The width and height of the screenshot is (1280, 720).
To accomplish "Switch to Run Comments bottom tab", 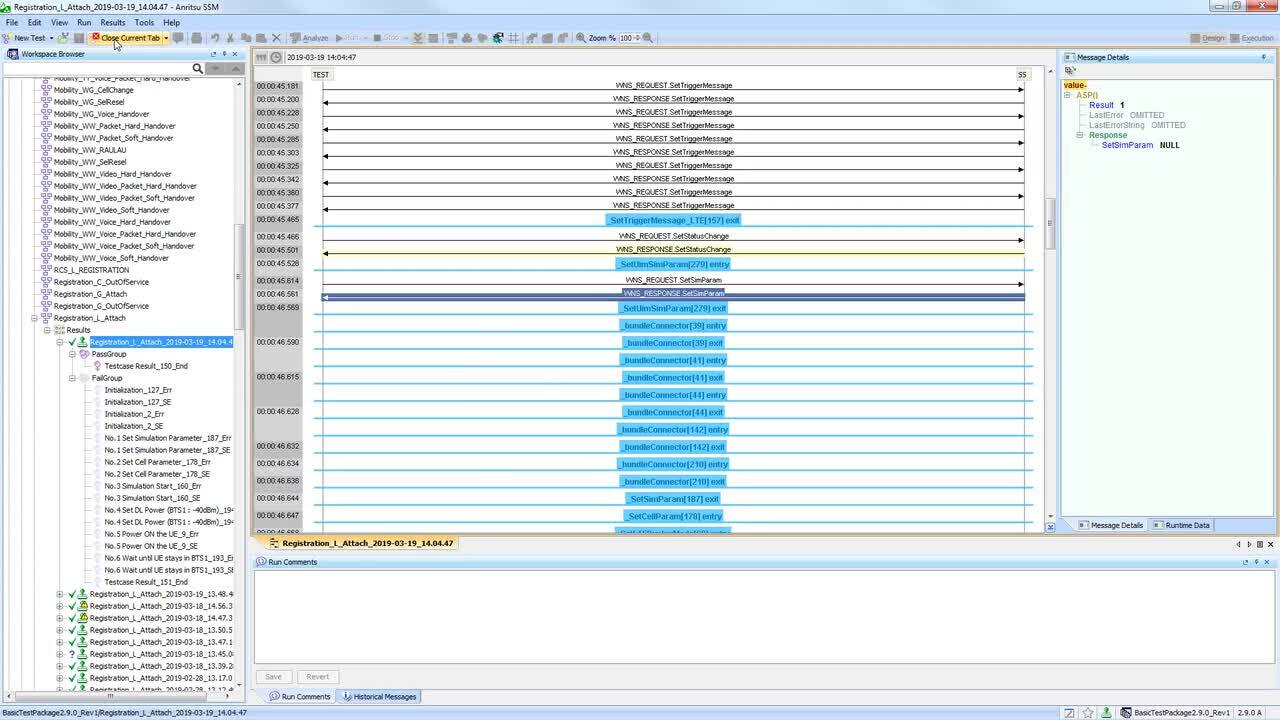I will click(x=299, y=696).
